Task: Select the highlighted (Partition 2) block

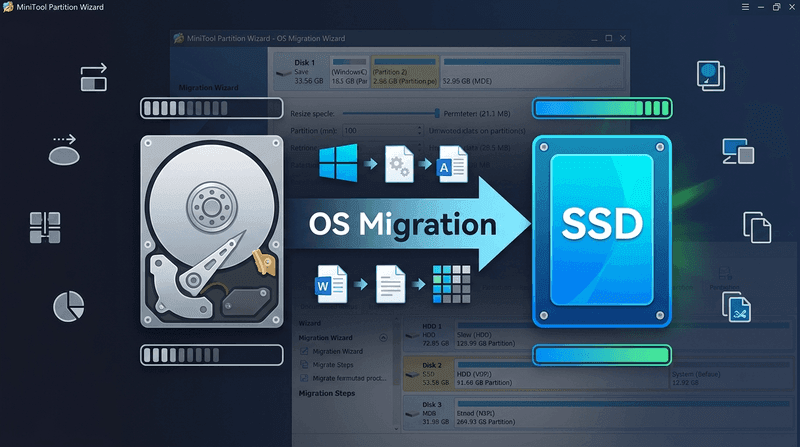Action: coord(405,71)
